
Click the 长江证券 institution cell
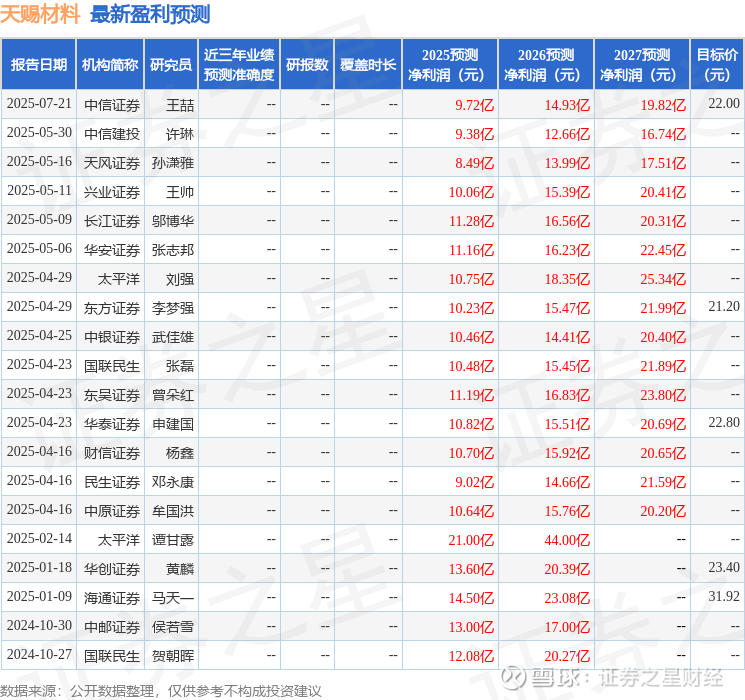(112, 221)
